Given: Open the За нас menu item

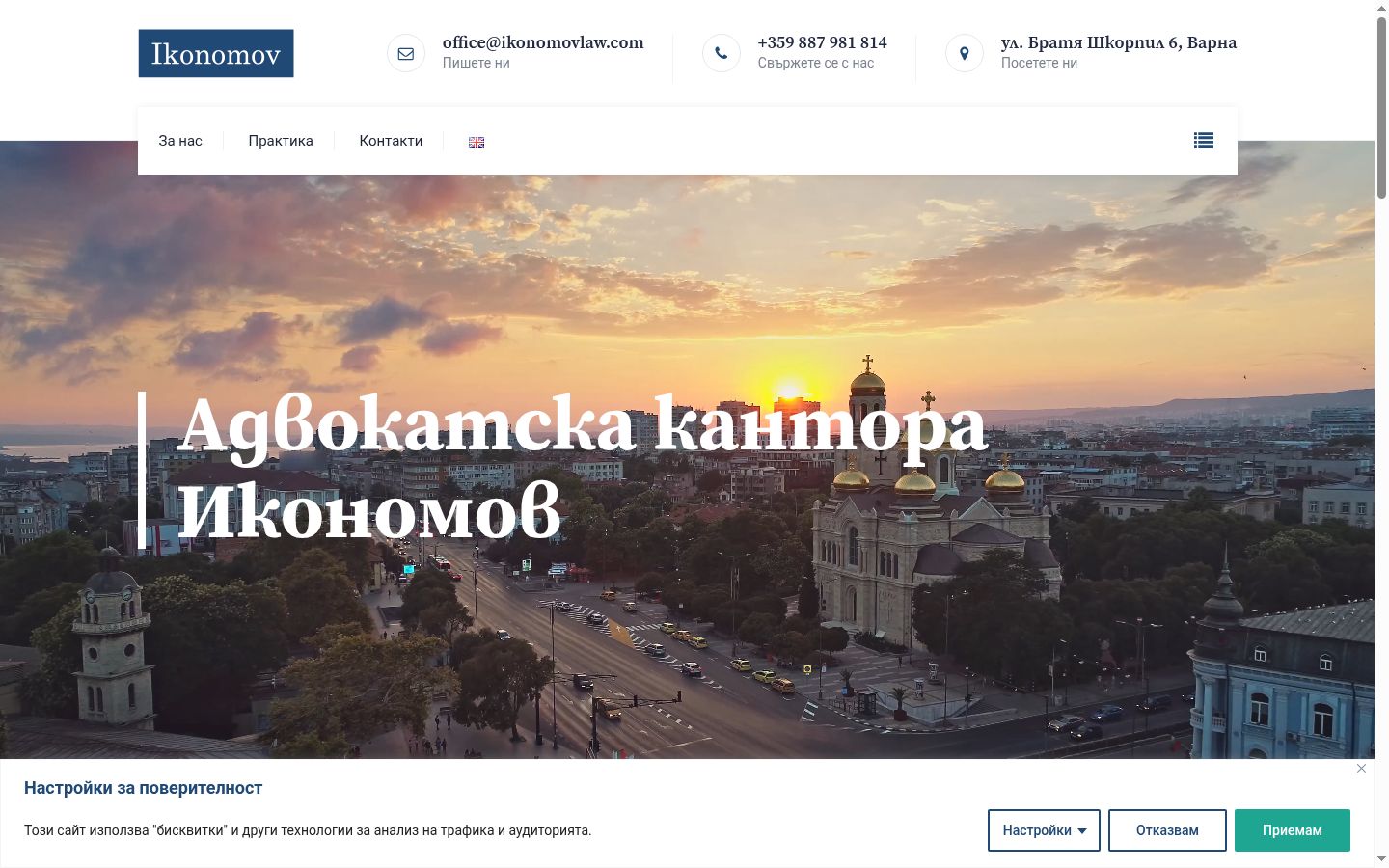Looking at the screenshot, I should [180, 141].
